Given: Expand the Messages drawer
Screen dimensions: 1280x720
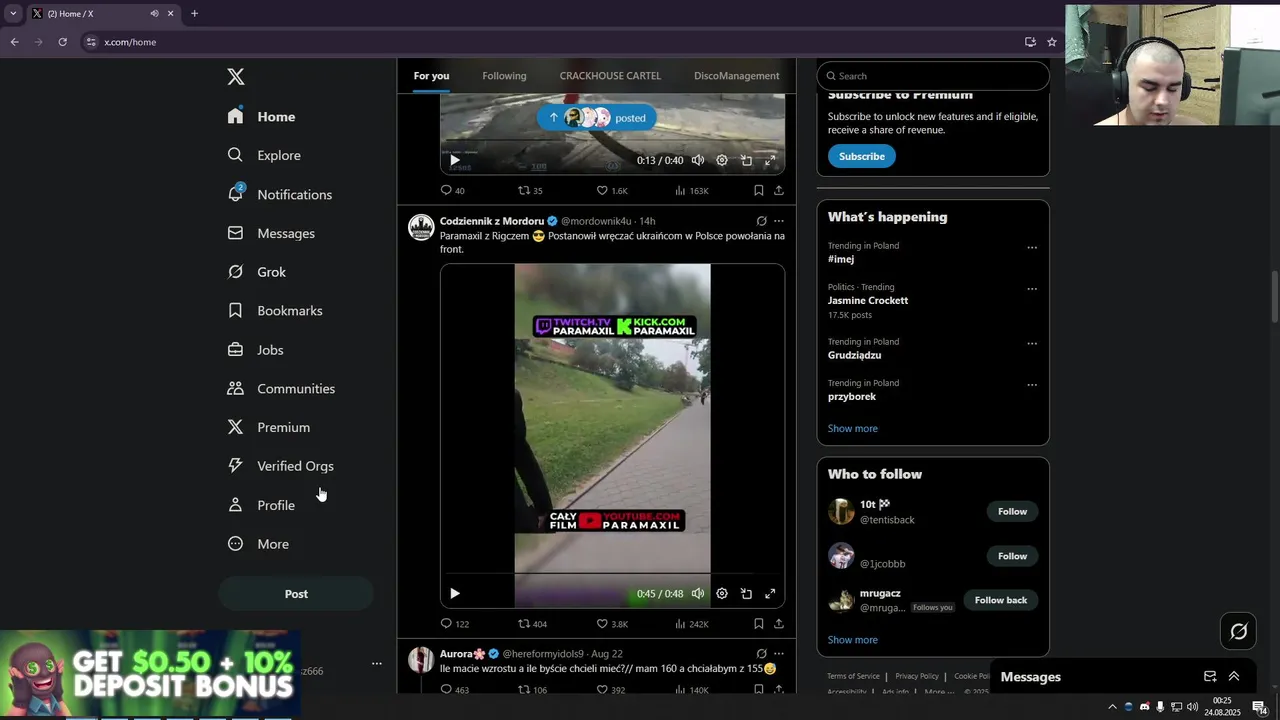Looking at the screenshot, I should (1234, 677).
